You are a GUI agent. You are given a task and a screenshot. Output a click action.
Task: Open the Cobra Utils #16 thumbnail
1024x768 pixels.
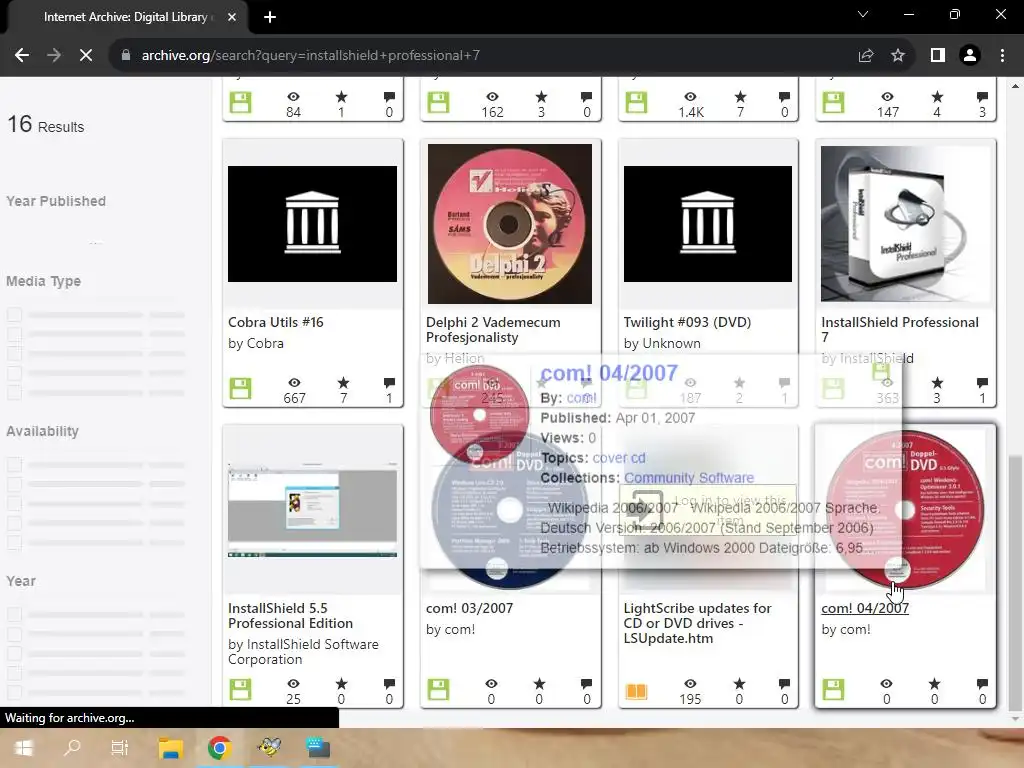pyautogui.click(x=312, y=224)
